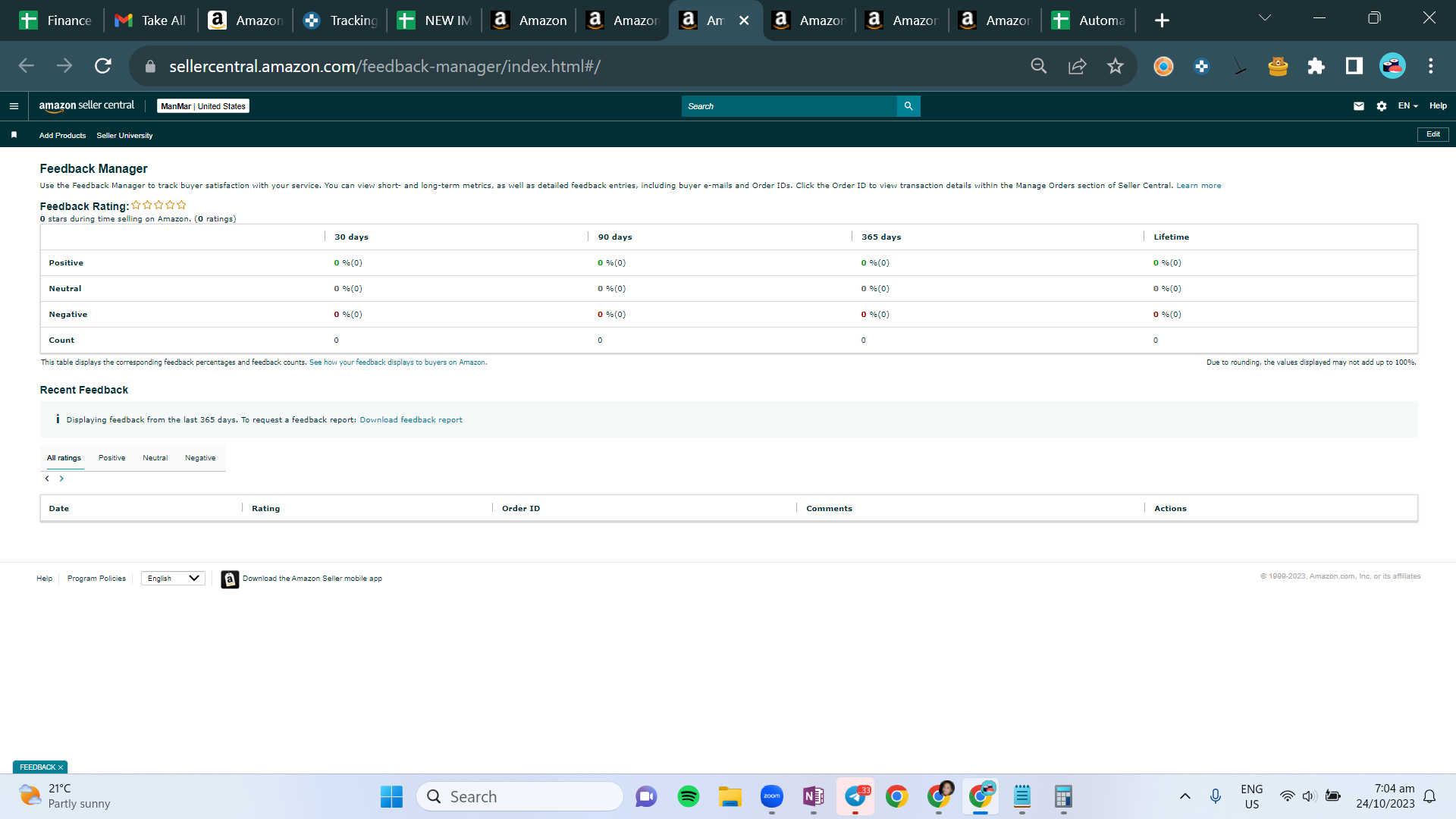Click the Amazon Seller Central logo
This screenshot has height=819, width=1456.
point(86,106)
